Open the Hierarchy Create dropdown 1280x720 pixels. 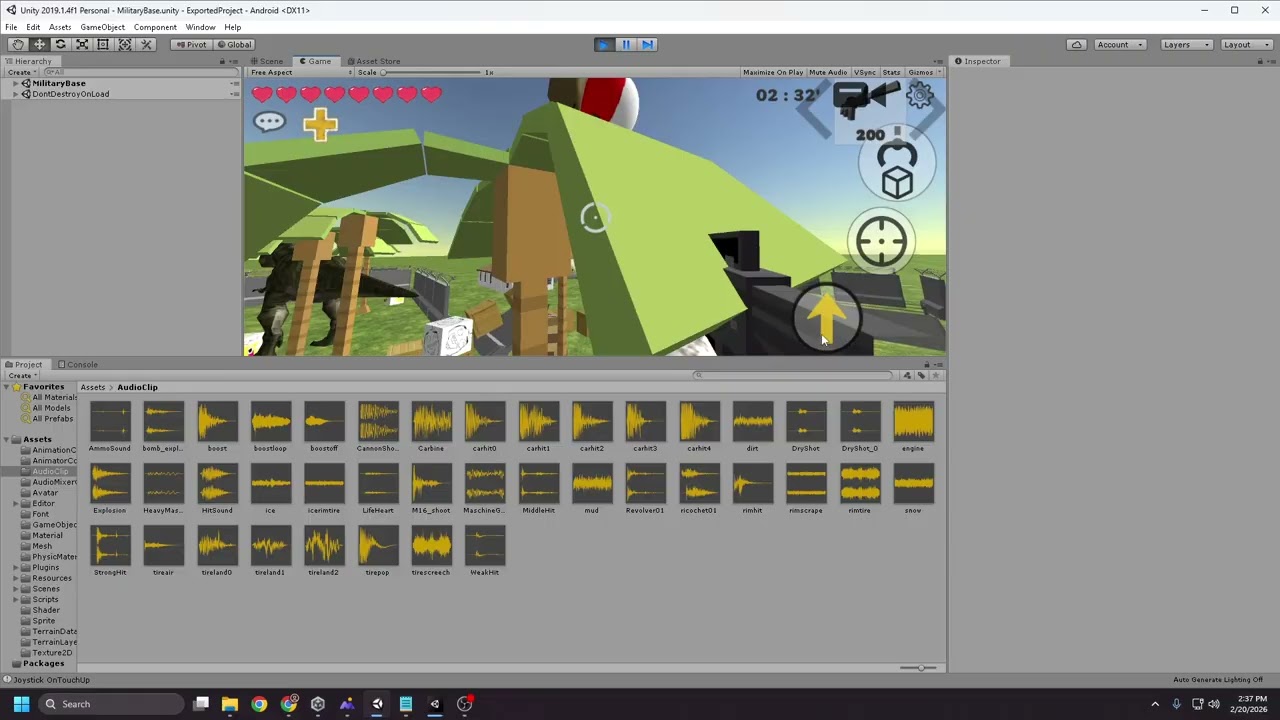(22, 72)
